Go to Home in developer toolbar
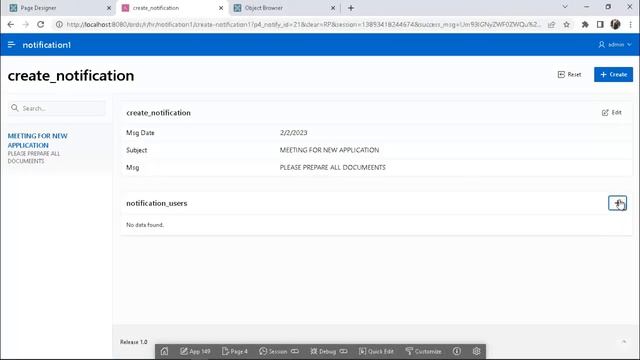640x360 pixels. click(x=164, y=351)
